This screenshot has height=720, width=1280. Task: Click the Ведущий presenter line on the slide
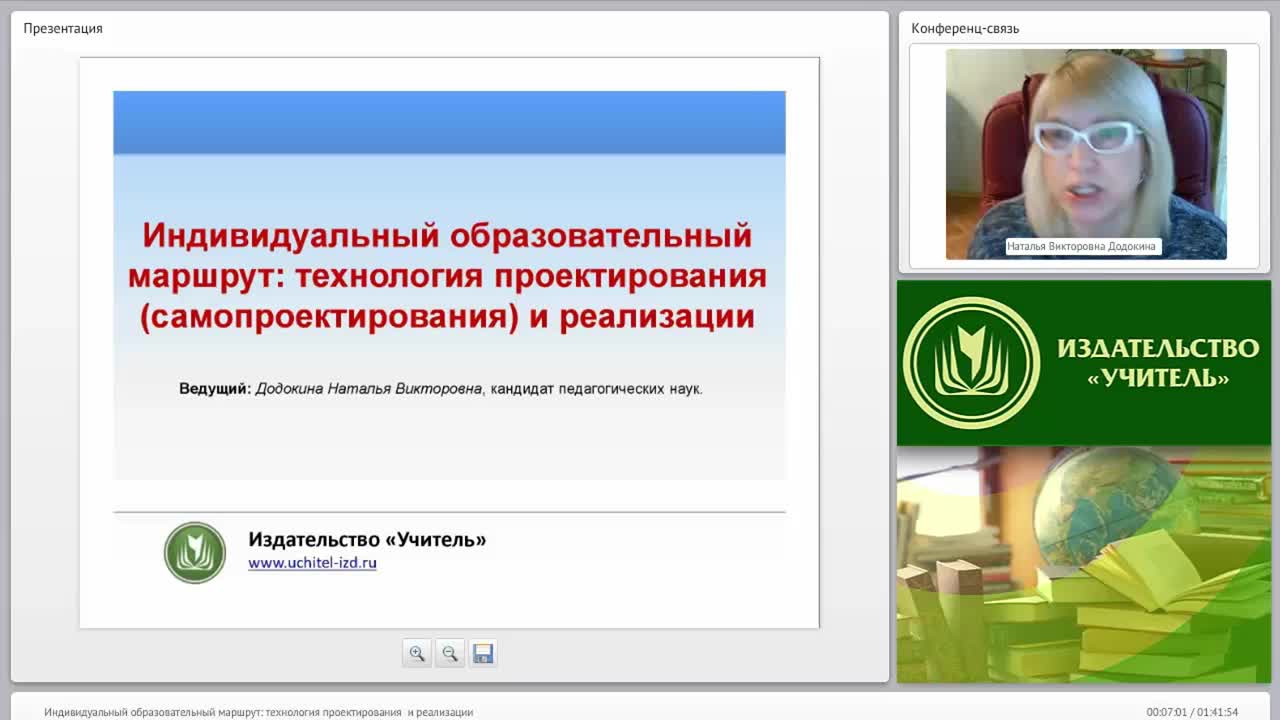click(441, 388)
